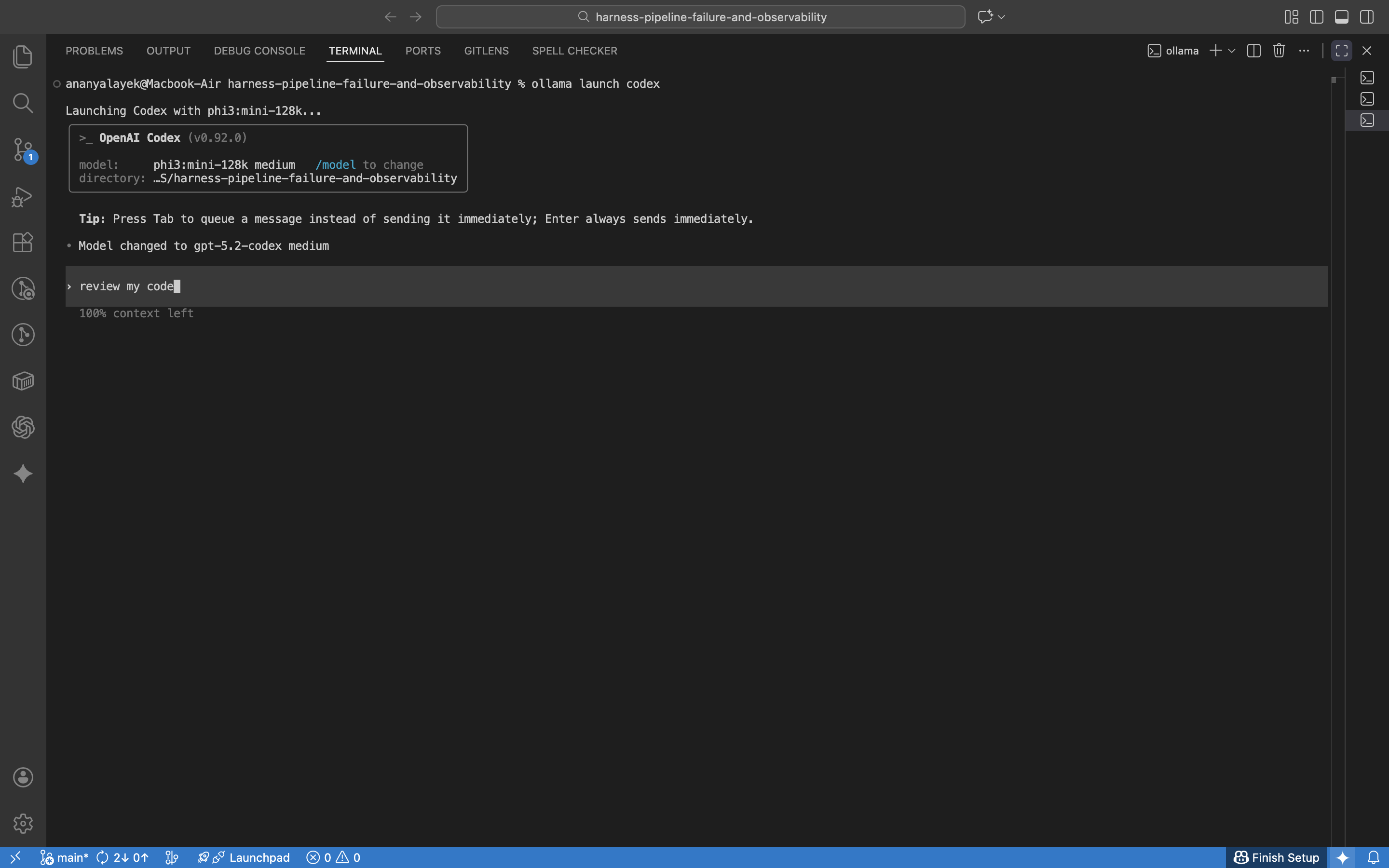Go forward using the right arrow

click(416, 17)
